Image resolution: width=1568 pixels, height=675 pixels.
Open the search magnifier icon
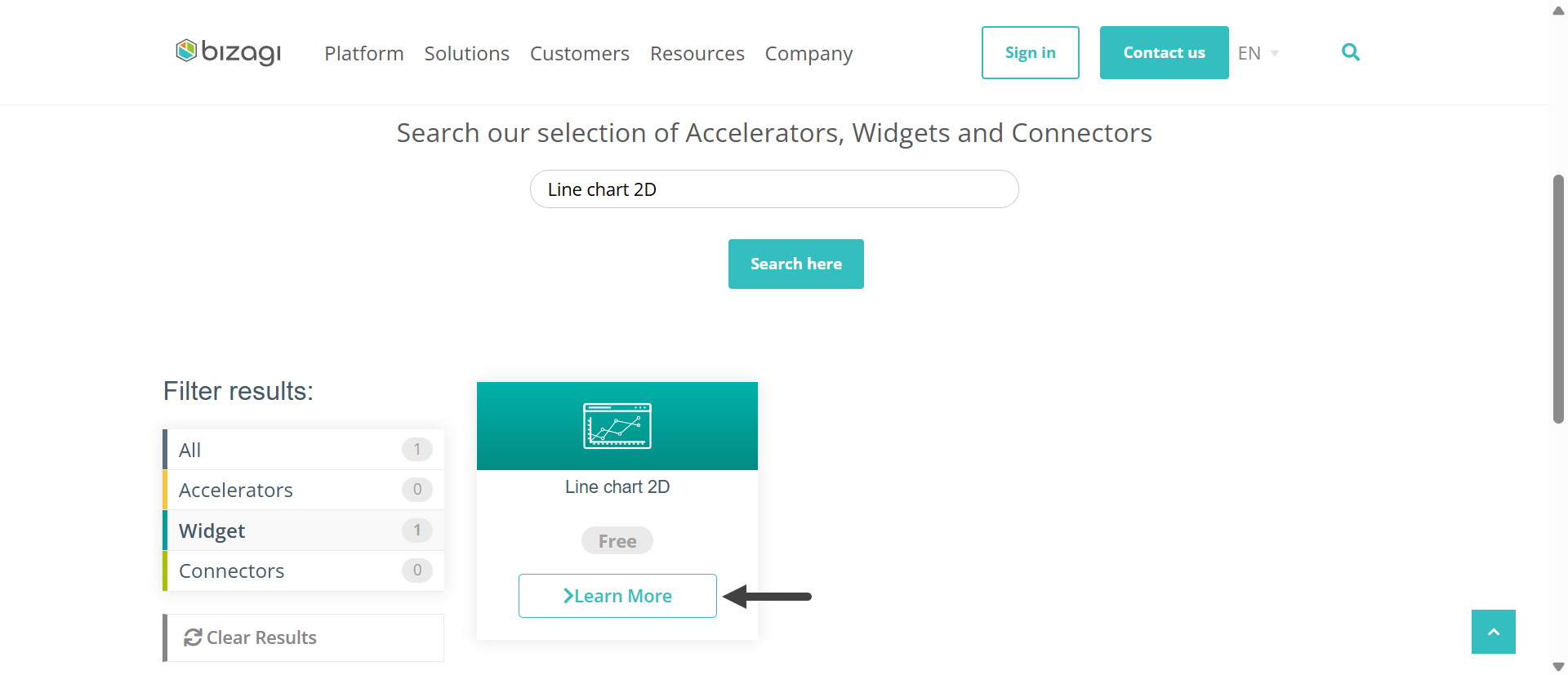1351,52
